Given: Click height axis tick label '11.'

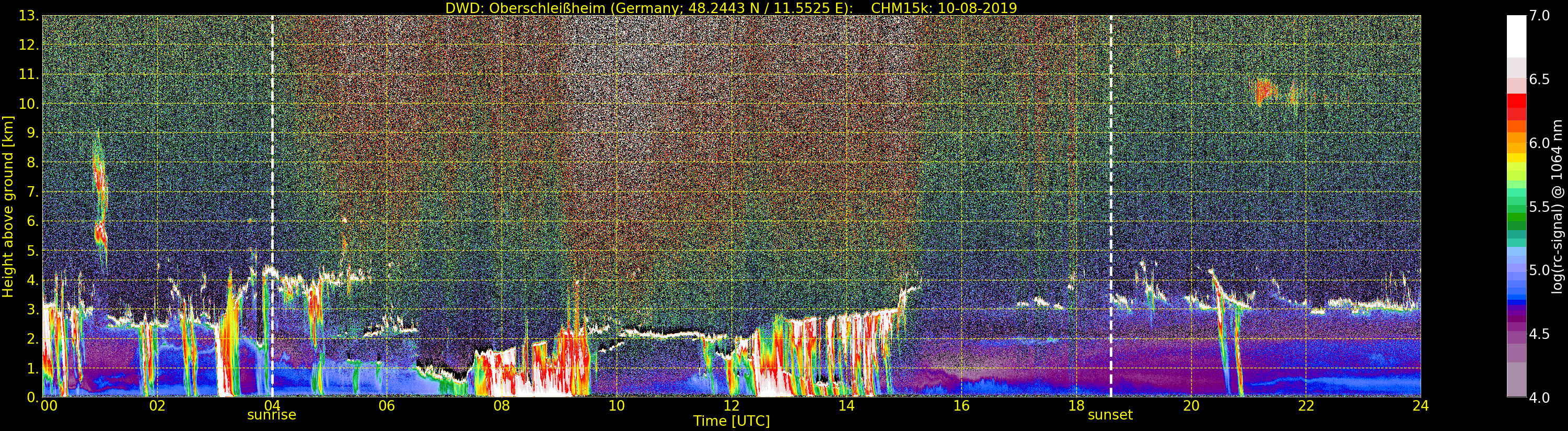Looking at the screenshot, I should (28, 74).
